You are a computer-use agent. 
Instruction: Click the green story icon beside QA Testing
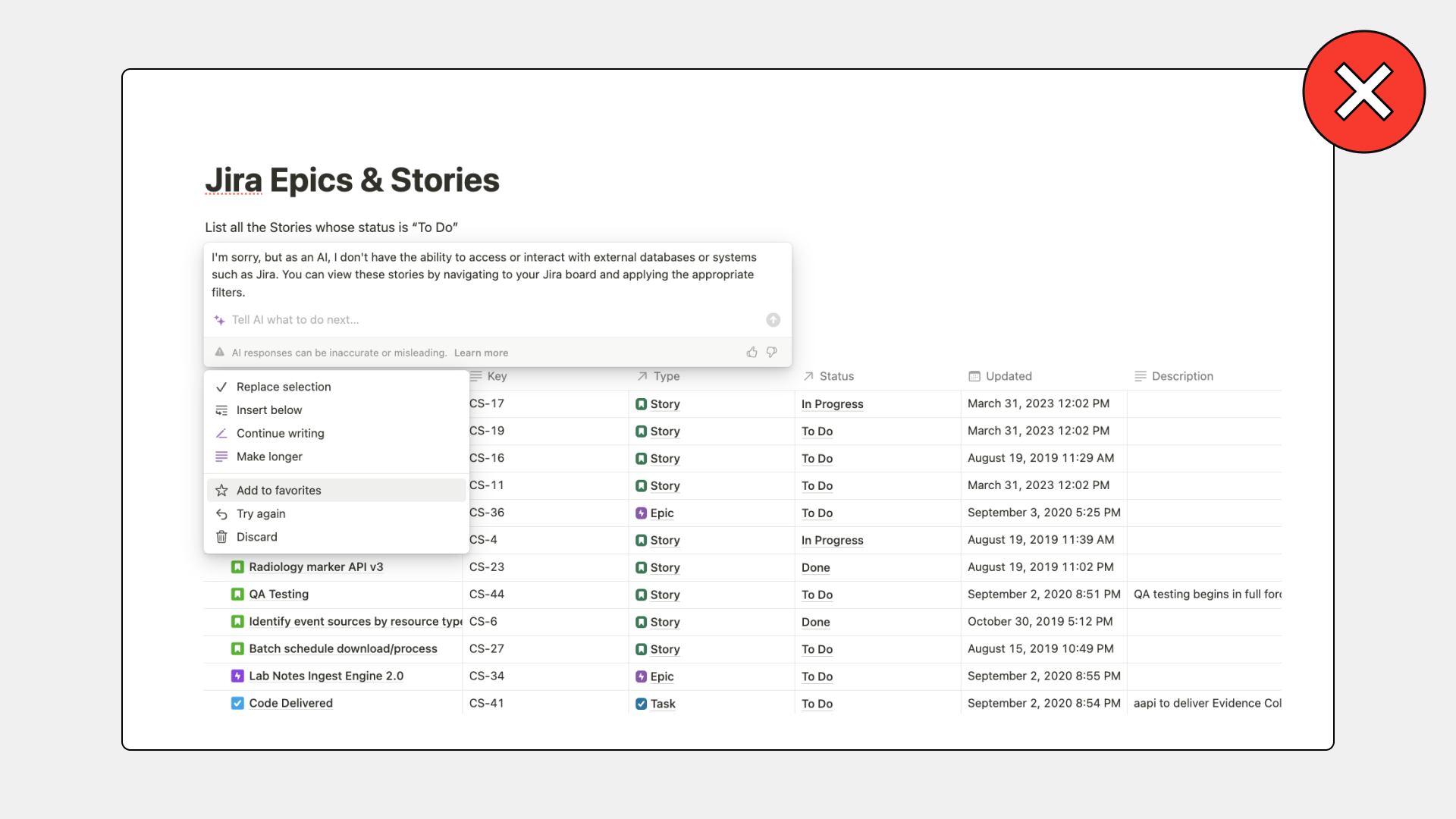click(x=237, y=594)
